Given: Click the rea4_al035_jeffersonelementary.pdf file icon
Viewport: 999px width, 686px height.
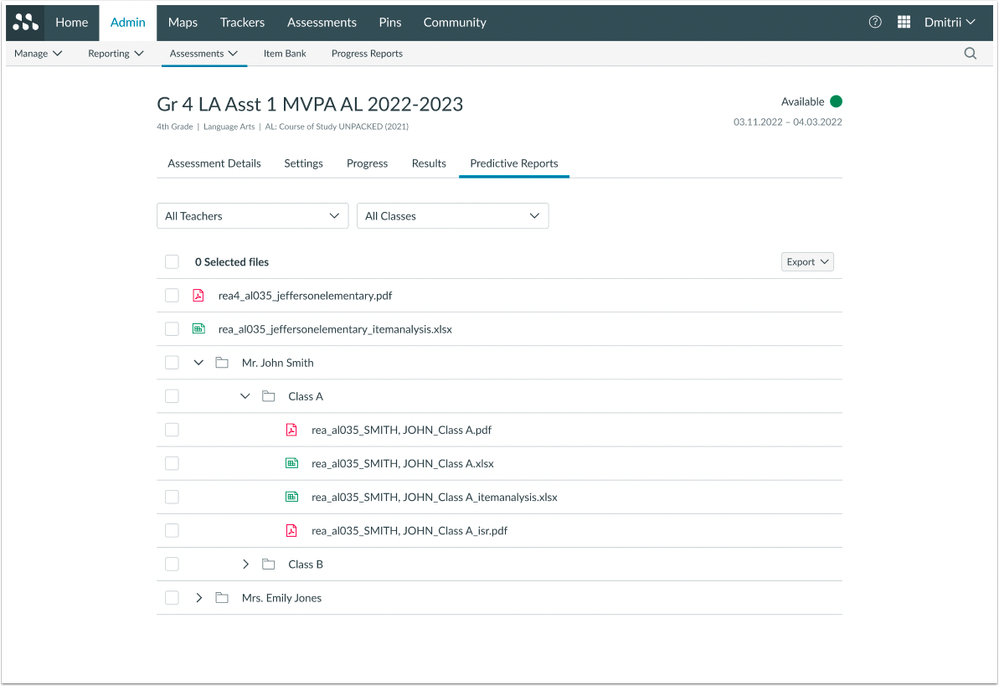Looking at the screenshot, I should click(x=198, y=296).
